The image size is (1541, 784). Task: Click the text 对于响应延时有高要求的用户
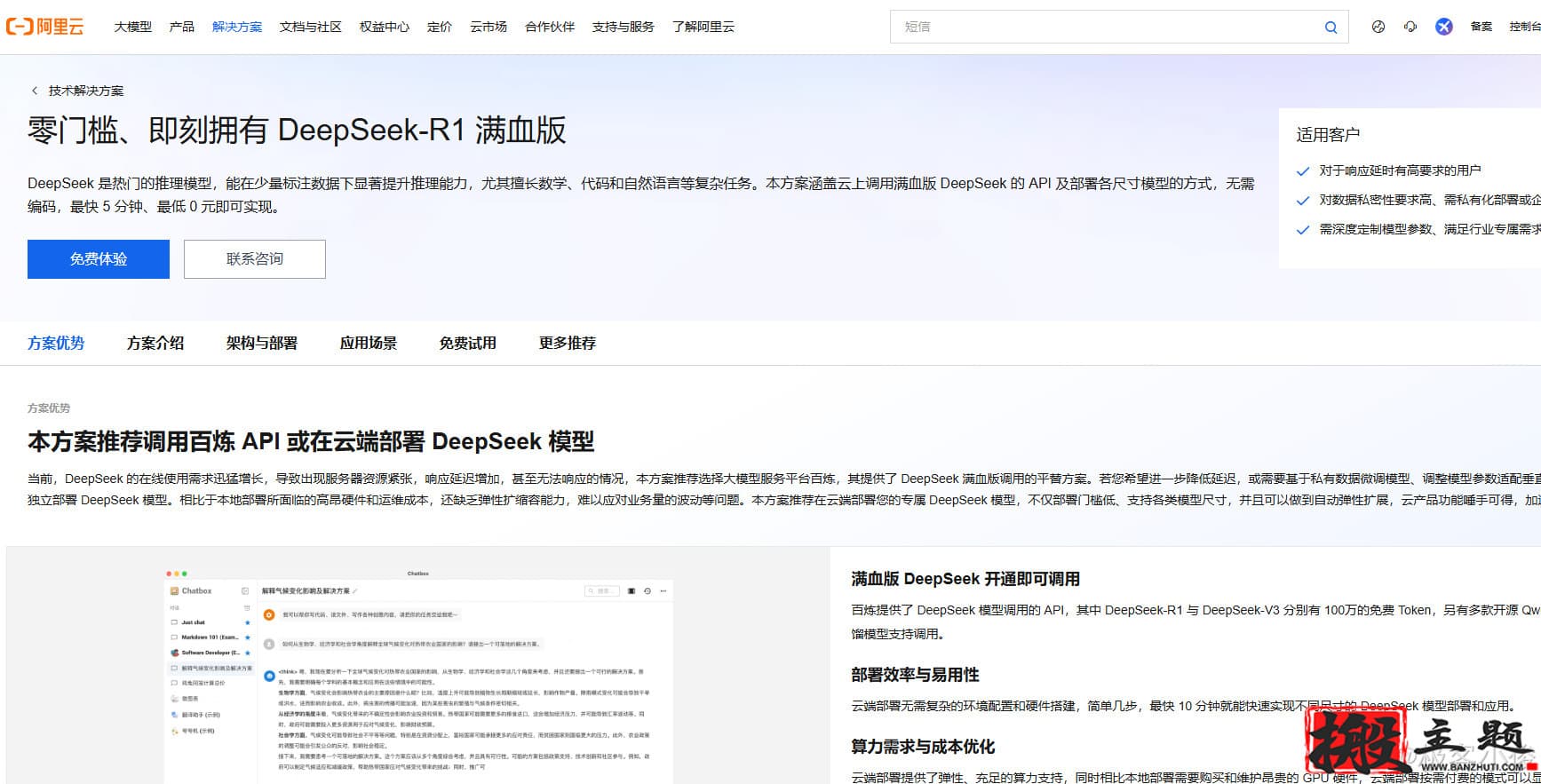click(x=1400, y=170)
